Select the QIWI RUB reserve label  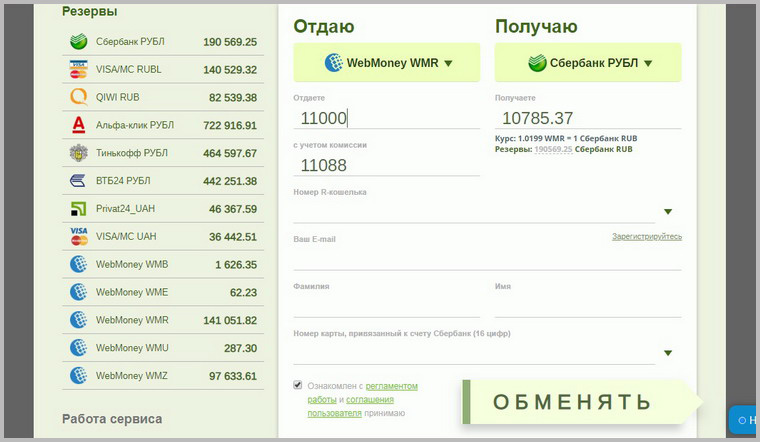coord(117,97)
